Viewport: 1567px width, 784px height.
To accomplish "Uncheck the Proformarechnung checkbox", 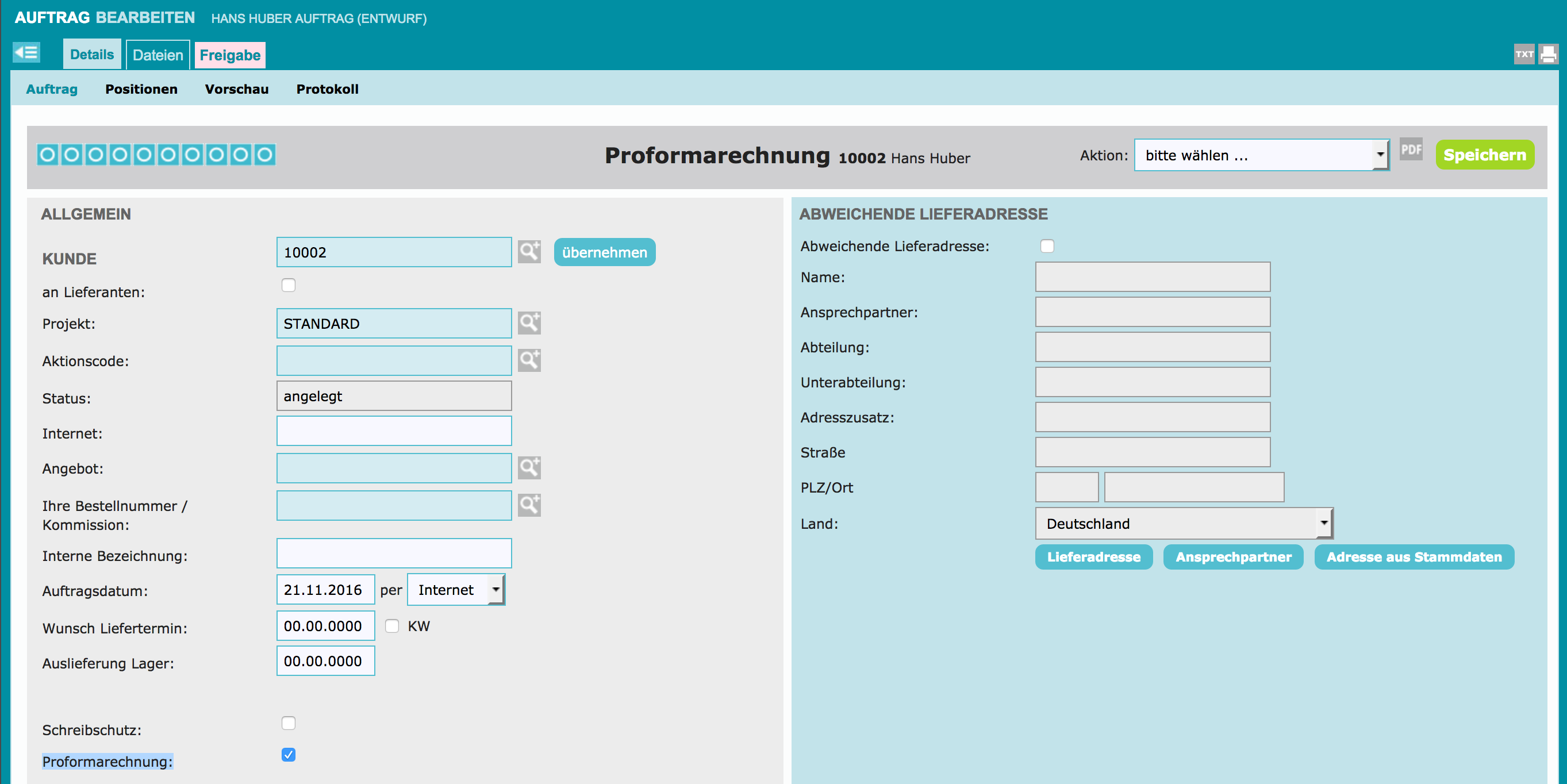I will pos(289,755).
